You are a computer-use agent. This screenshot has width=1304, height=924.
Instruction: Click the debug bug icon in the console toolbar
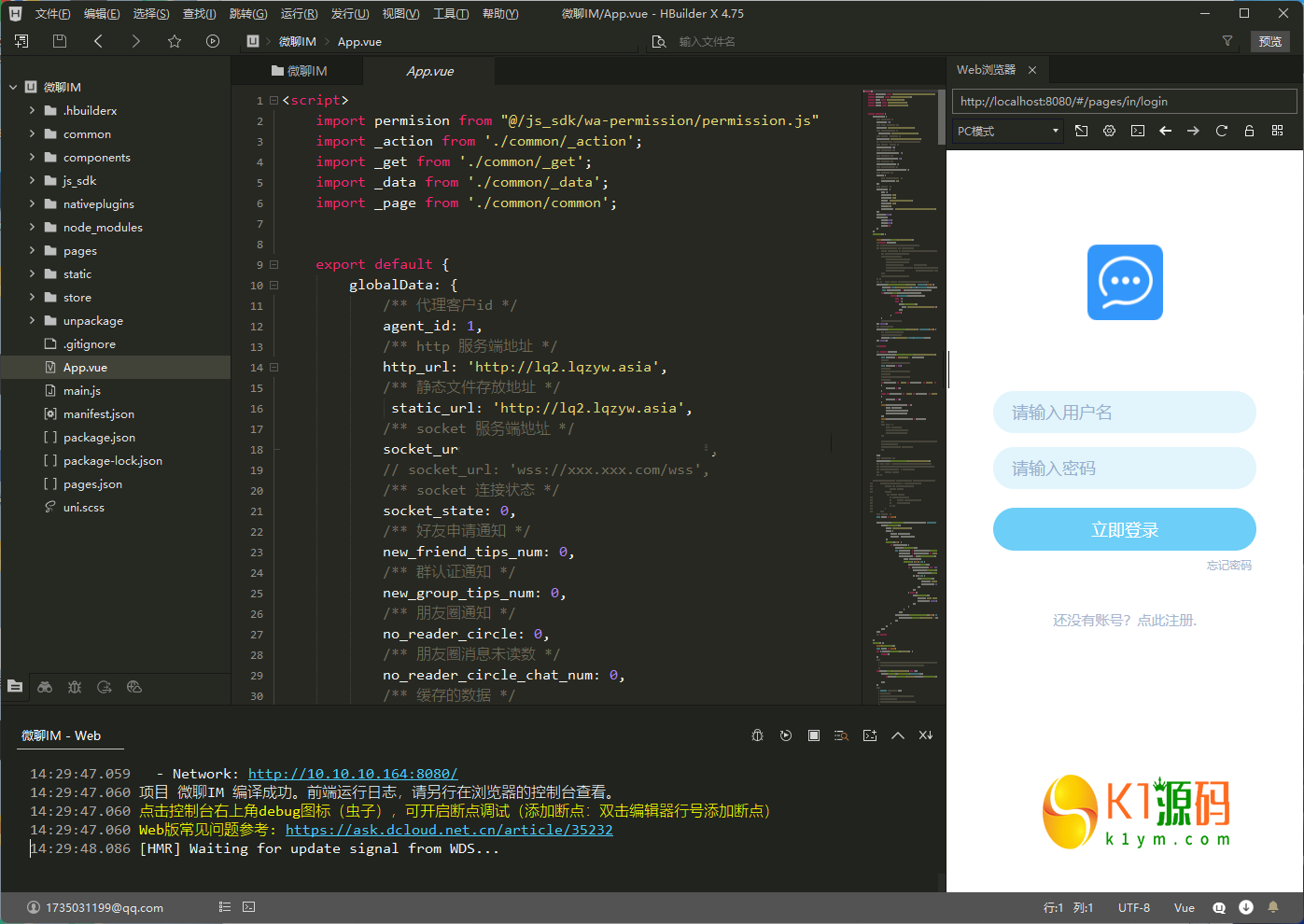[757, 735]
